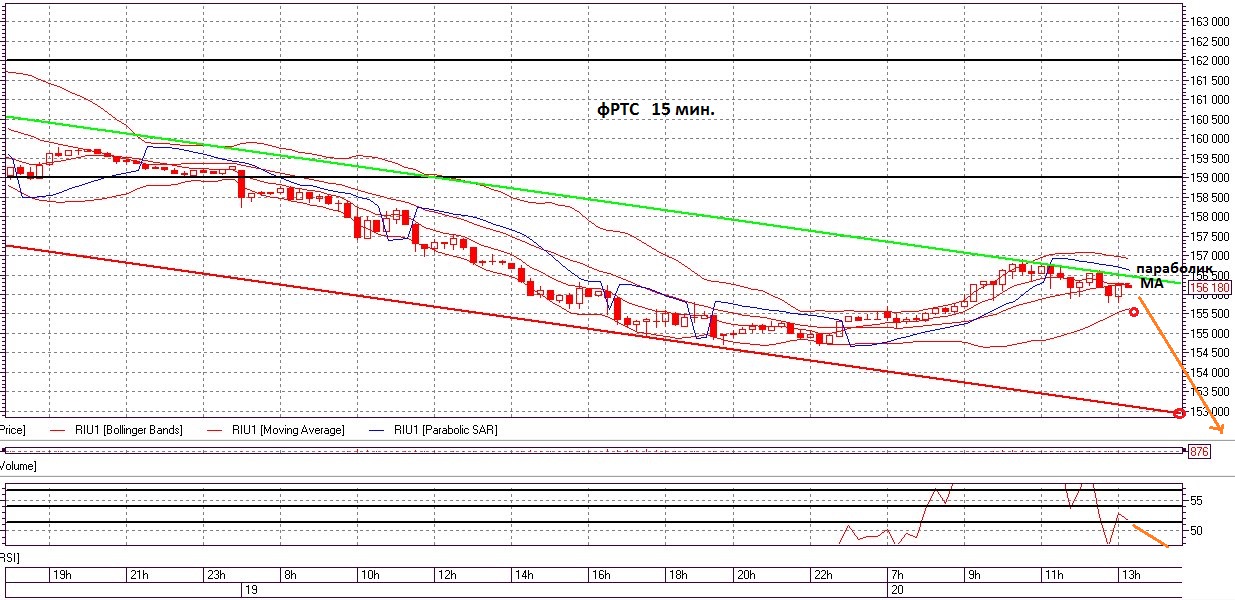This screenshot has width=1235, height=600.
Task: Click the 159 000 price axis label
Action: pos(1210,178)
